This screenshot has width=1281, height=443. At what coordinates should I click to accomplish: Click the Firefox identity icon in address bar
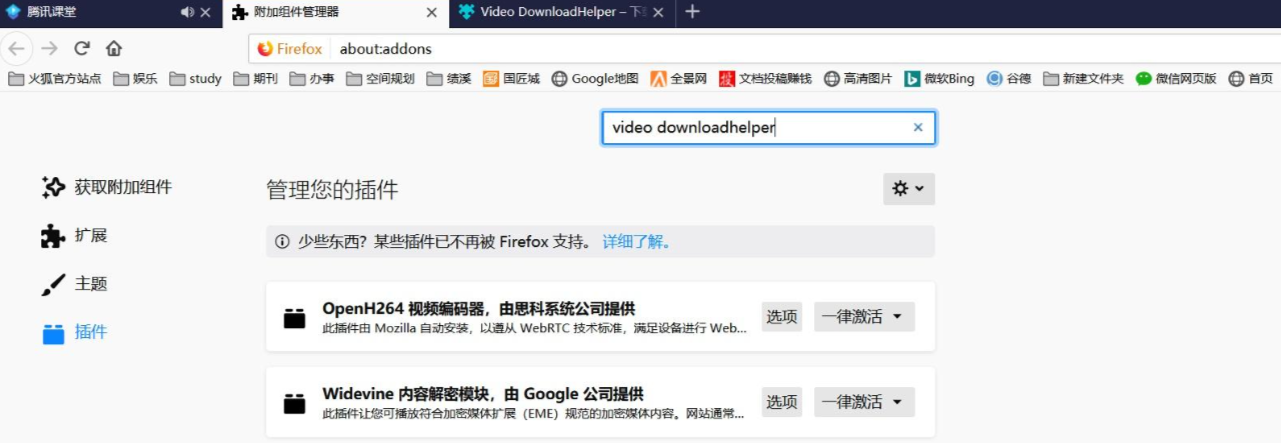(x=290, y=48)
